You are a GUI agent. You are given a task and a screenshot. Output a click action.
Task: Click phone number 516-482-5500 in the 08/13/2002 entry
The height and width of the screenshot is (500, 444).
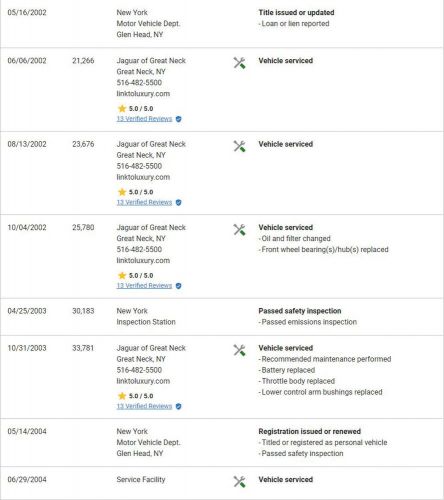coord(139,166)
